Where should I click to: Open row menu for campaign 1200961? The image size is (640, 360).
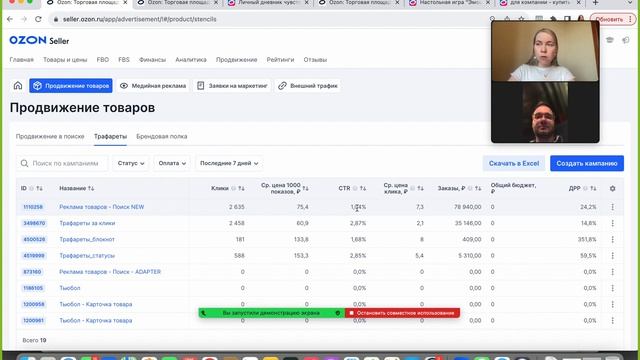[x=612, y=320]
